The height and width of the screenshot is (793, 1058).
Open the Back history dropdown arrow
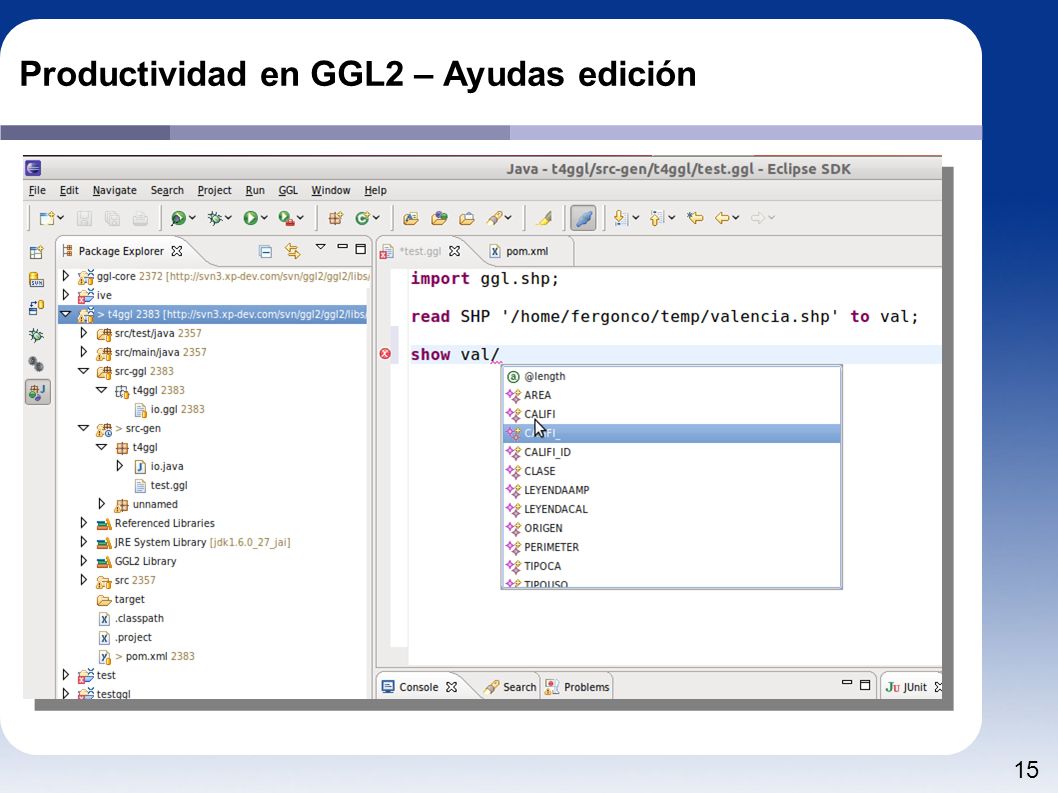click(736, 218)
